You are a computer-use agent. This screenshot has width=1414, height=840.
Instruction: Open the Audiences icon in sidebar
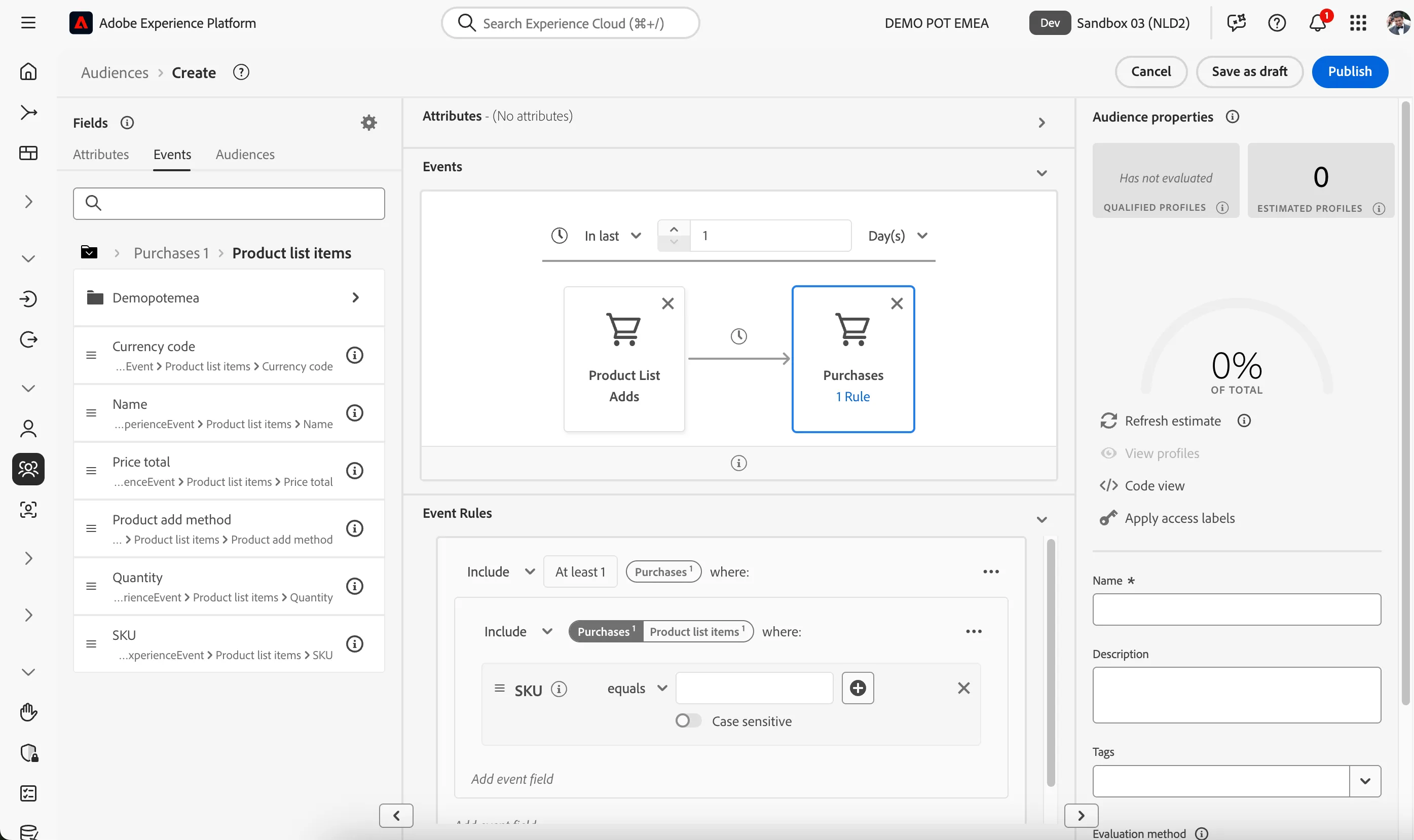coord(28,469)
